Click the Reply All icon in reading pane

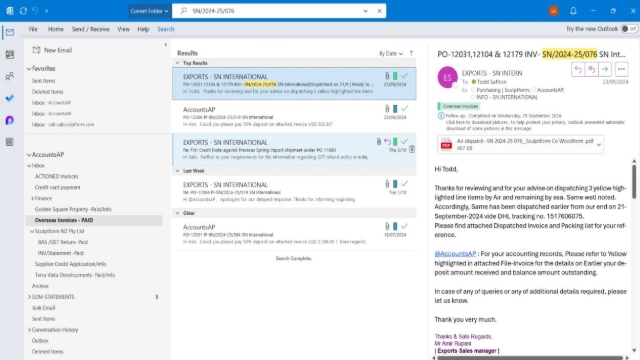591,69
